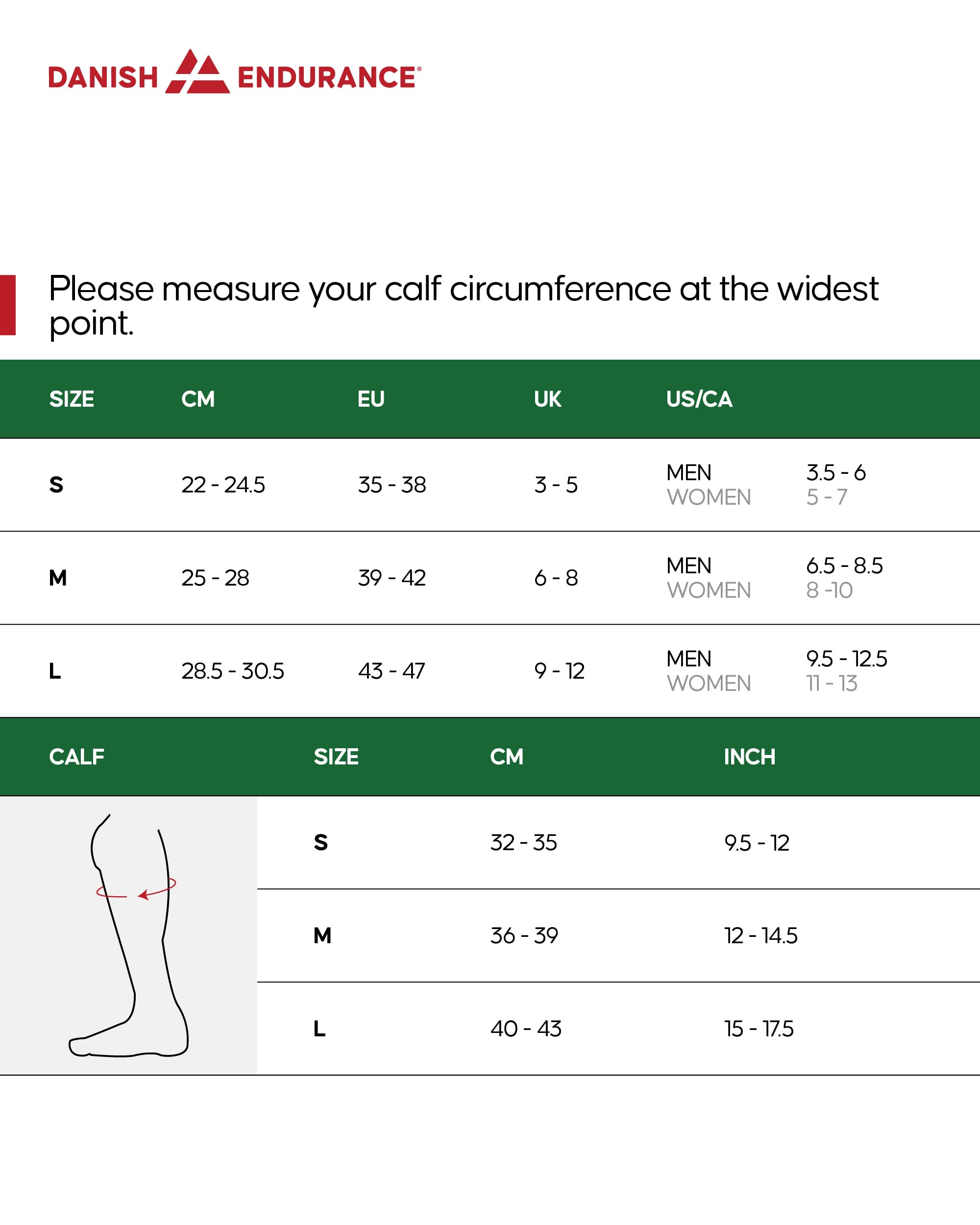Click the calf size L row label
This screenshot has height=1225, width=980.
point(319,1029)
